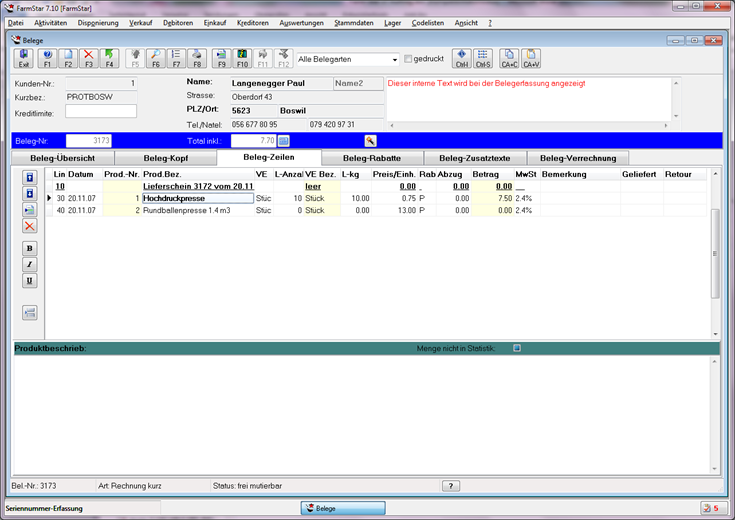This screenshot has width=735, height=520.
Task: Switch to Beleg-Rabatte tab
Action: (372, 158)
